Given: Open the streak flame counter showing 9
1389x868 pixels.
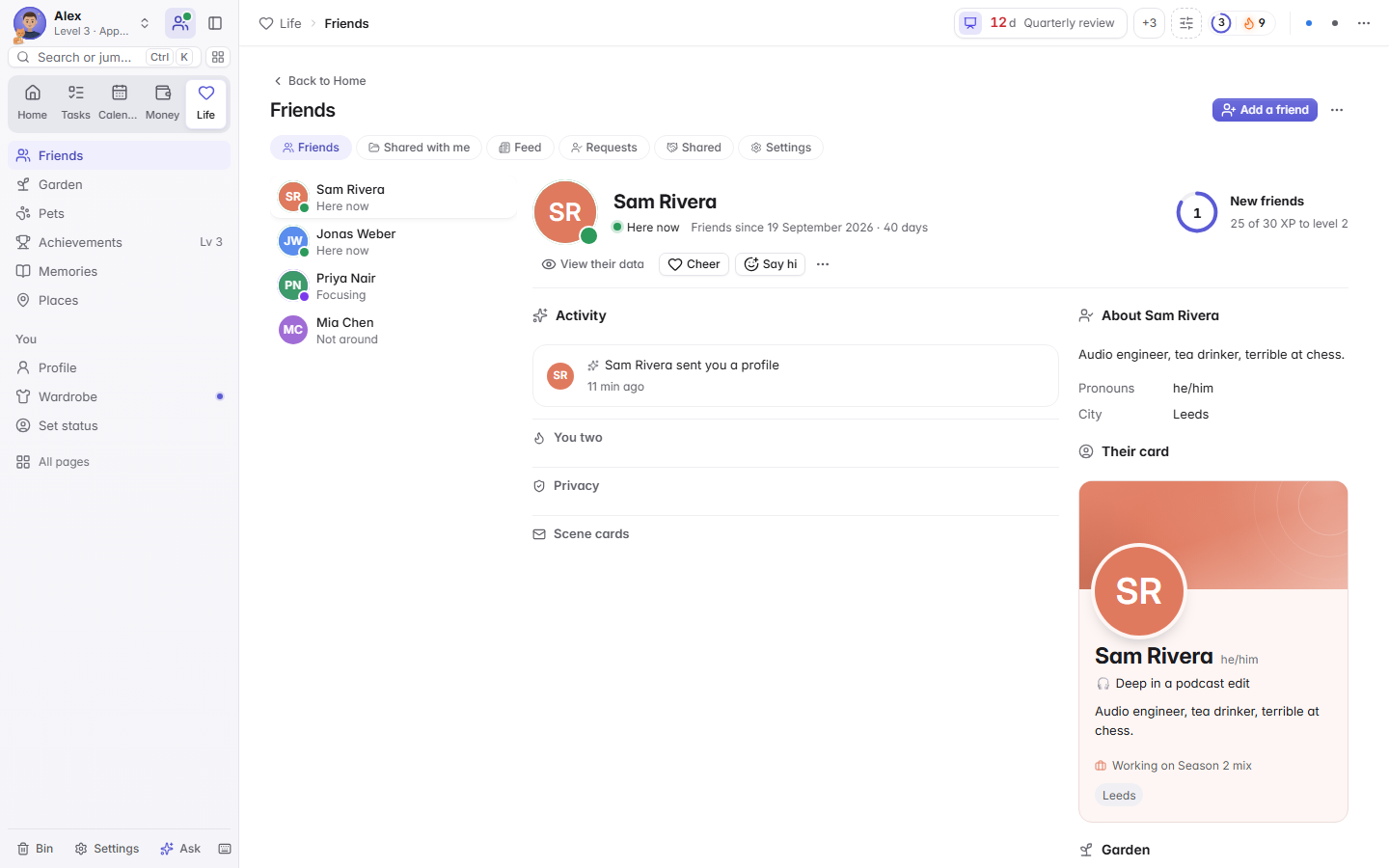Looking at the screenshot, I should tap(1255, 23).
